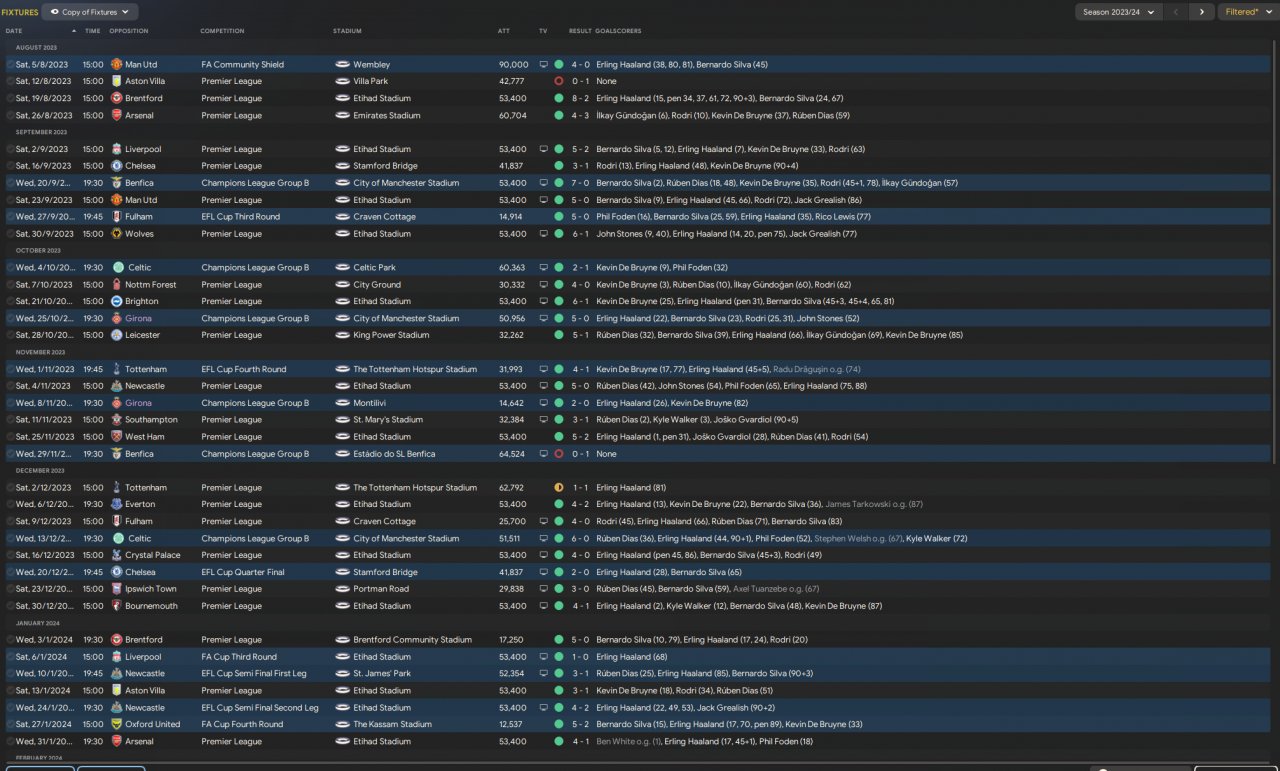1280x771 pixels.
Task: Click the stadium icon beside Montilivi
Action: (342, 403)
